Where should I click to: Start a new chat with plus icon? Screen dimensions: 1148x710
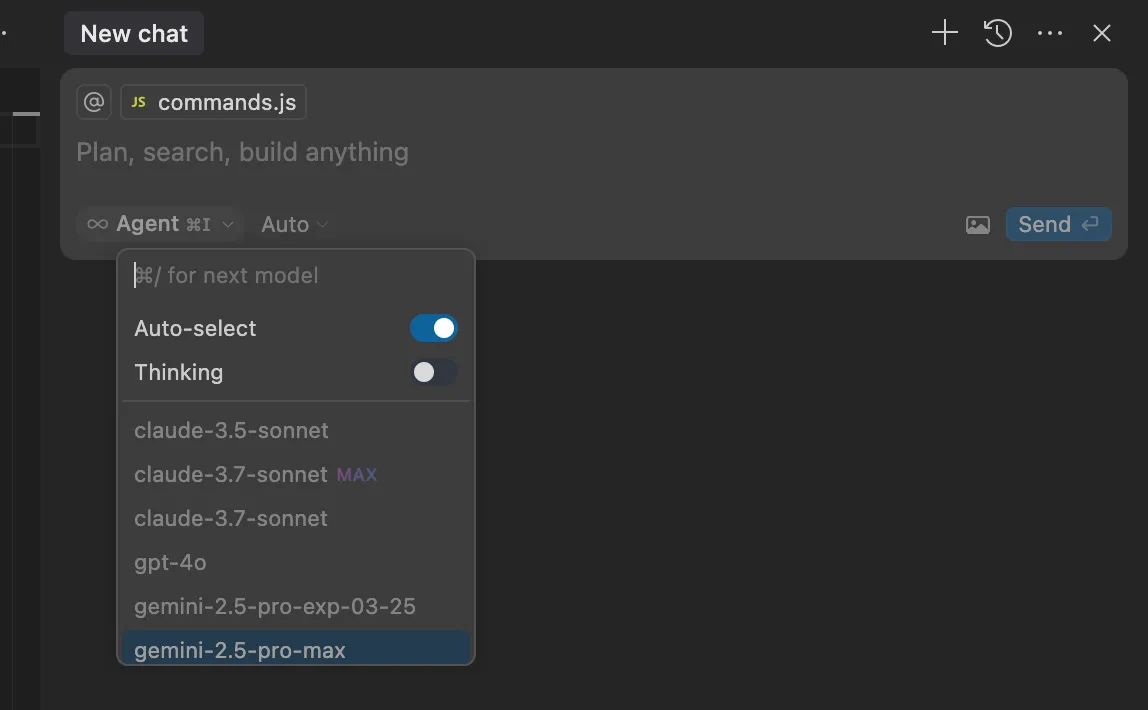(944, 33)
